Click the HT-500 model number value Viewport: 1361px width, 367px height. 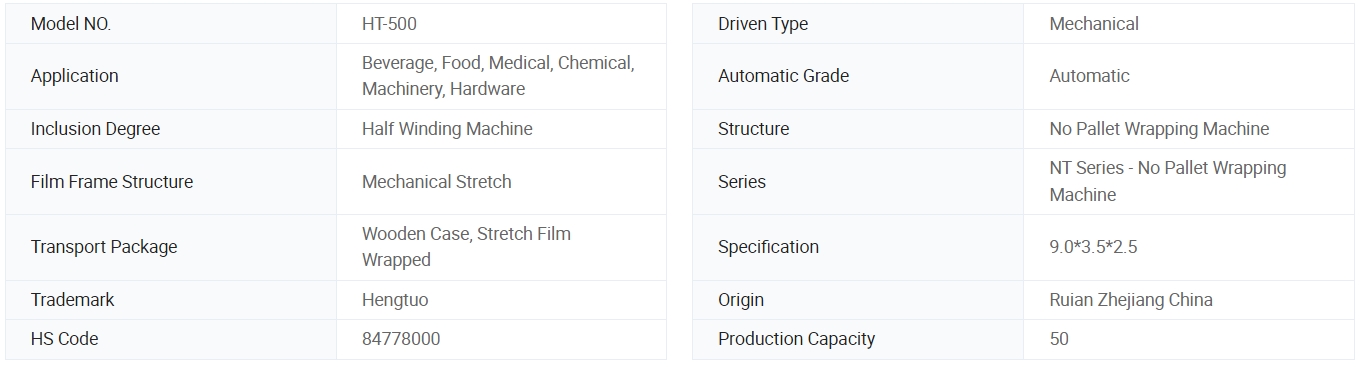[389, 24]
